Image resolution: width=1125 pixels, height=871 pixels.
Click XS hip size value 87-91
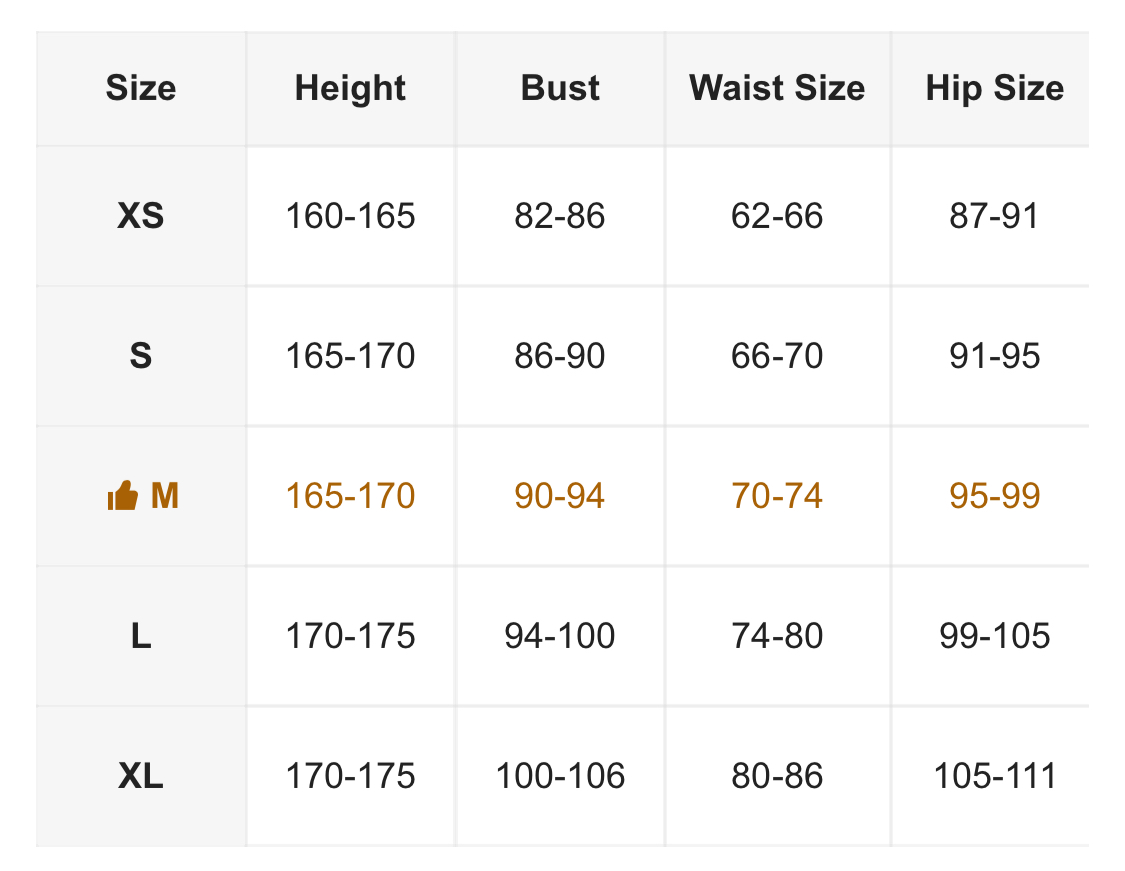click(994, 216)
